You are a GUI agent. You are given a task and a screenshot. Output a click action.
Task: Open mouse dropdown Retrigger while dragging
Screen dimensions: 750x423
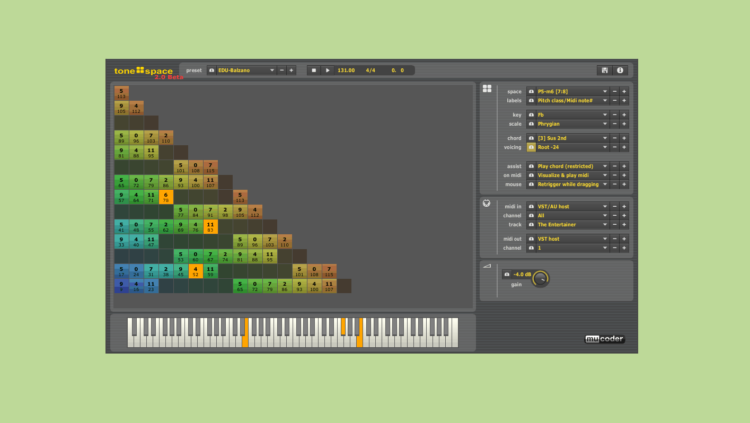pos(572,184)
